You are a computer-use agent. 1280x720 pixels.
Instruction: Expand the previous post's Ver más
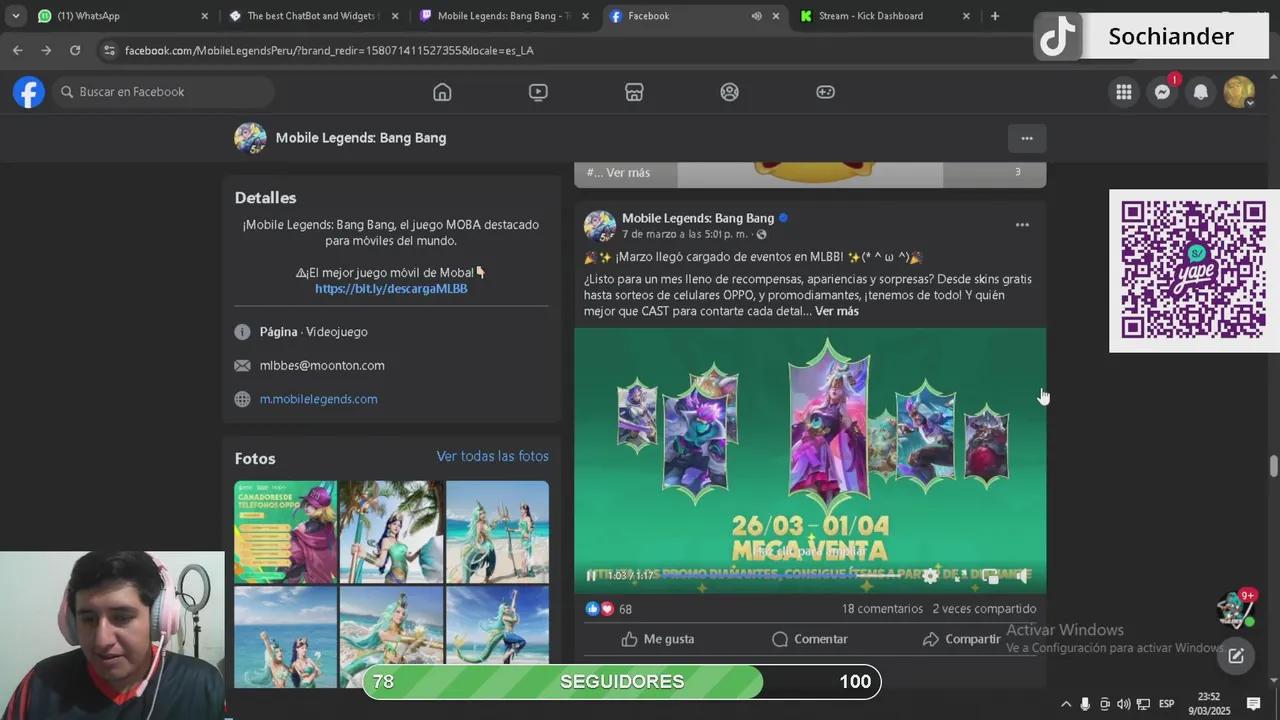click(x=628, y=173)
